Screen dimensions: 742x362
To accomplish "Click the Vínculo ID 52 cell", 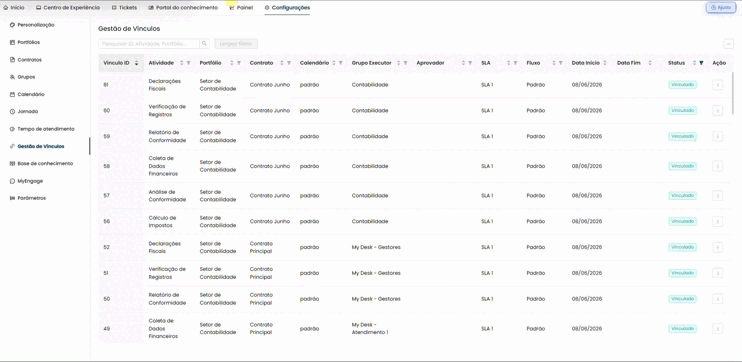I will (106, 247).
